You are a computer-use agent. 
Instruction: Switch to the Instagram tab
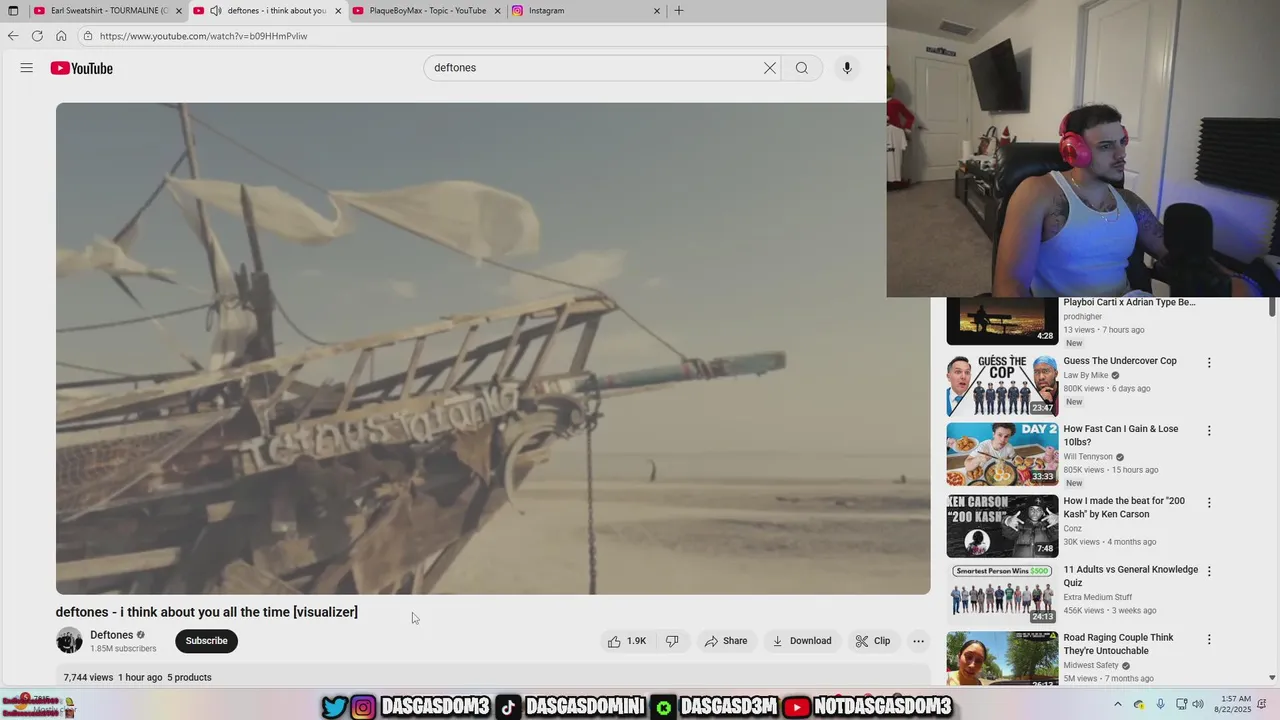(x=586, y=11)
